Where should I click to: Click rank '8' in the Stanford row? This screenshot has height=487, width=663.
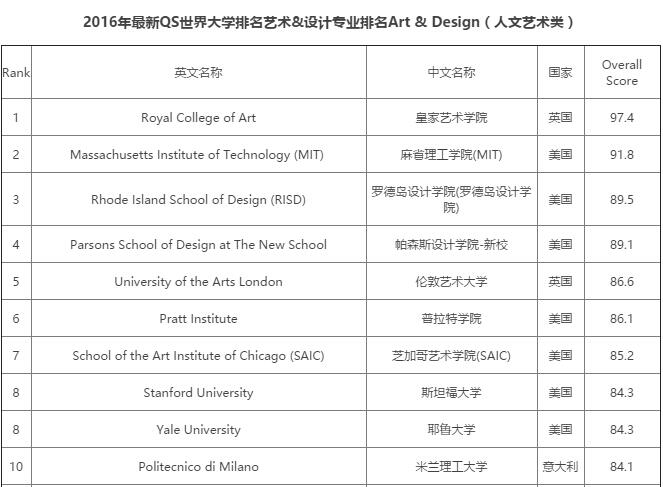pyautogui.click(x=16, y=393)
